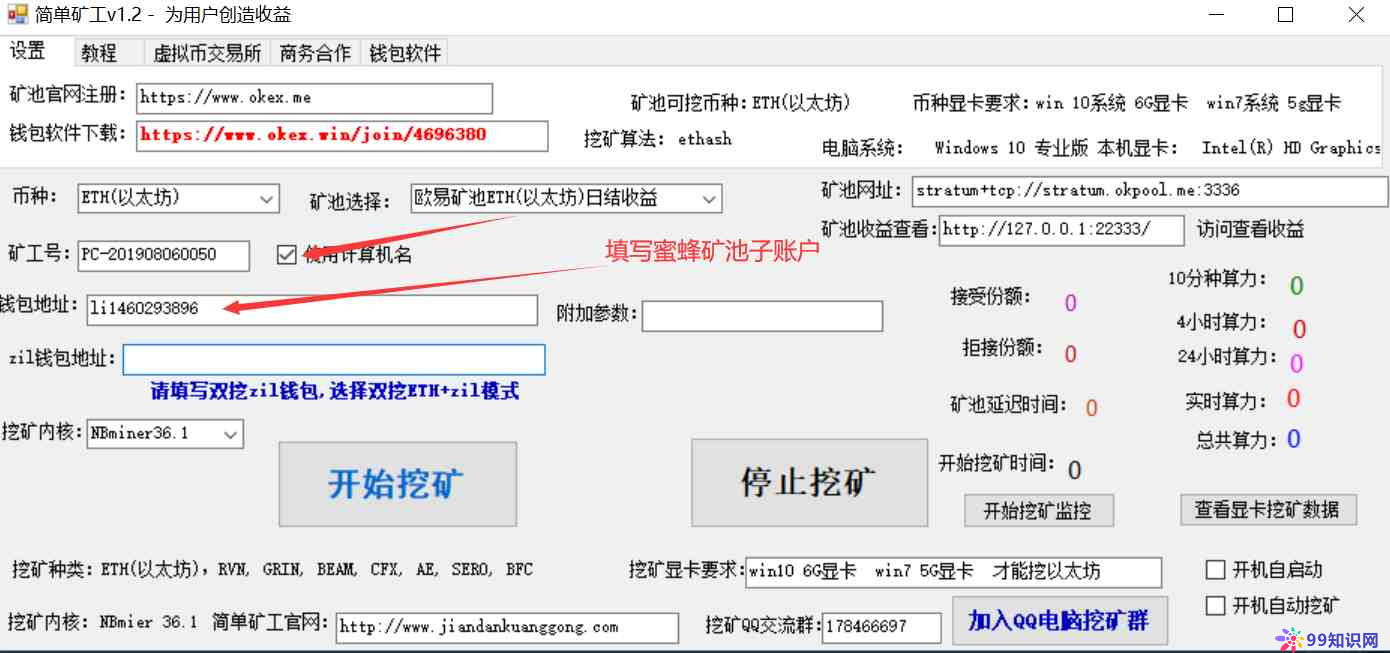Toggle the 使用计算机名 checkbox
The image size is (1390, 653).
coord(287,255)
